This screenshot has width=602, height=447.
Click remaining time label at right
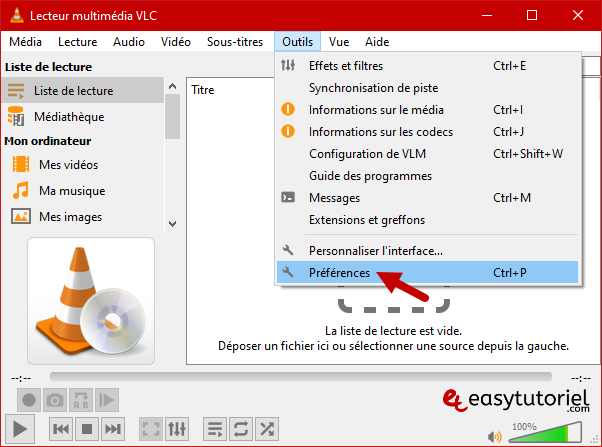(x=581, y=379)
